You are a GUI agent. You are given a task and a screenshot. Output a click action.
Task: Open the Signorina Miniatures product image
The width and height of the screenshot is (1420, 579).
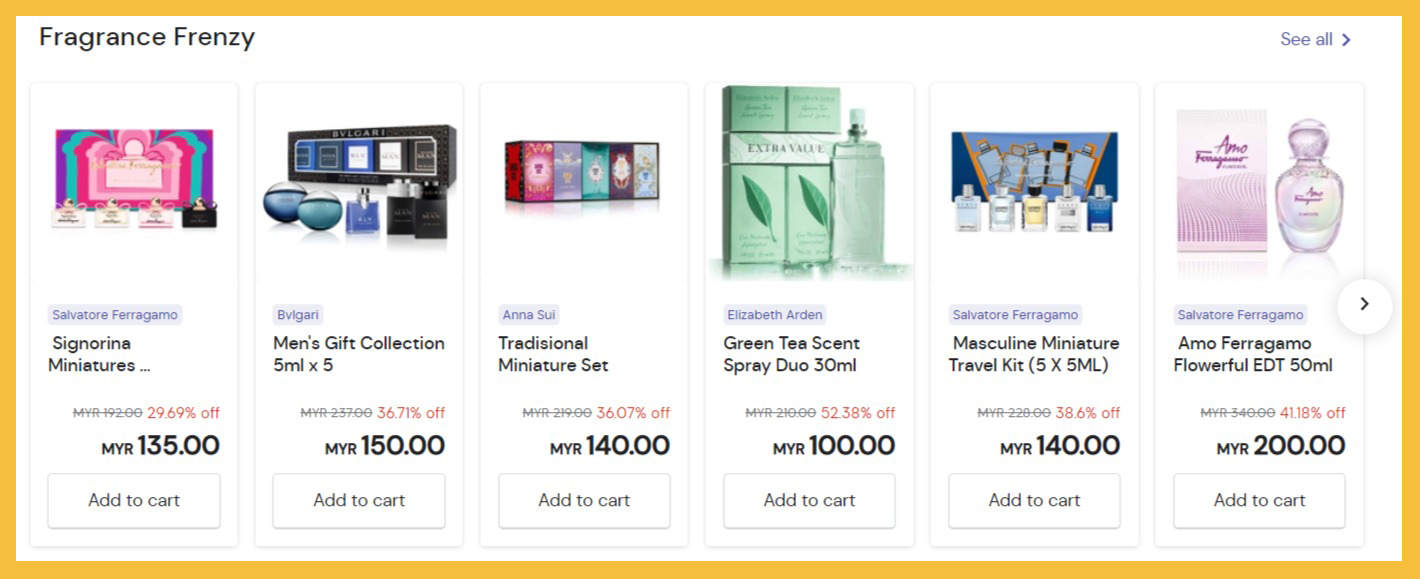[134, 180]
